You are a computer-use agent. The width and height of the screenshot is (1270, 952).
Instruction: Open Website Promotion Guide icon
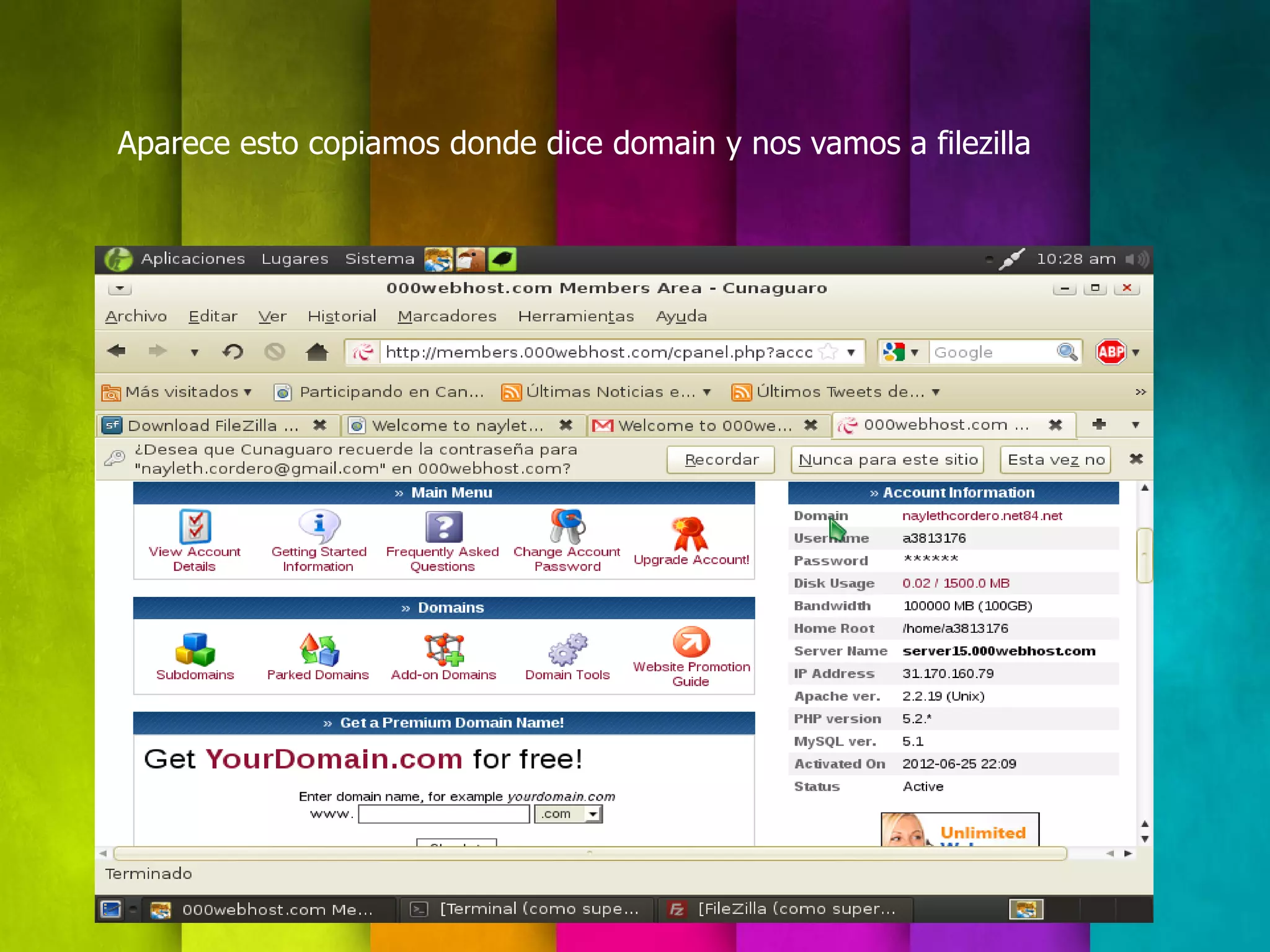click(x=691, y=642)
